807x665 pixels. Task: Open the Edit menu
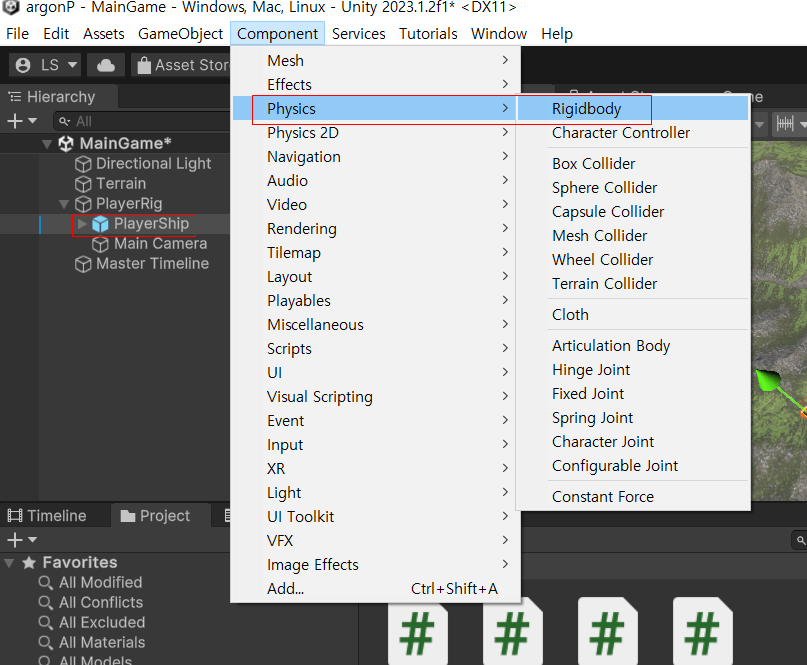point(56,34)
